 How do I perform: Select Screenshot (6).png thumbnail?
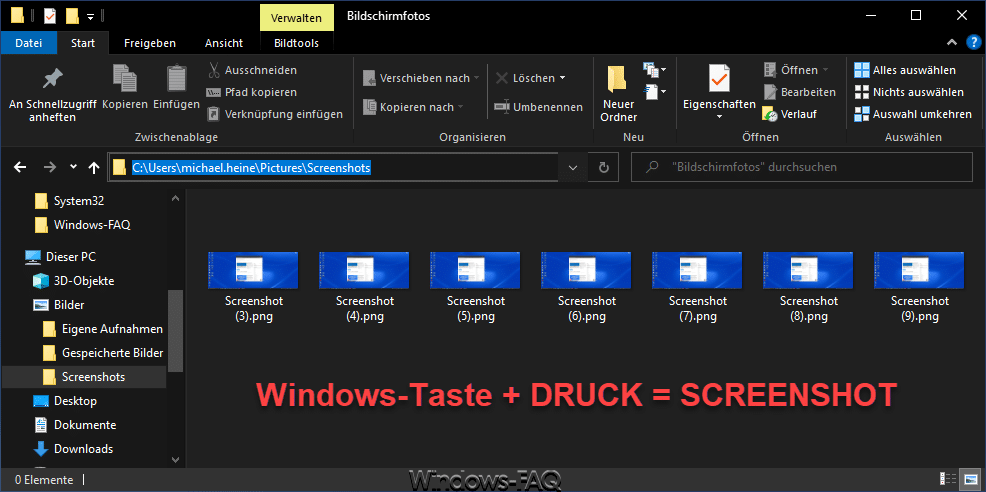tap(586, 271)
